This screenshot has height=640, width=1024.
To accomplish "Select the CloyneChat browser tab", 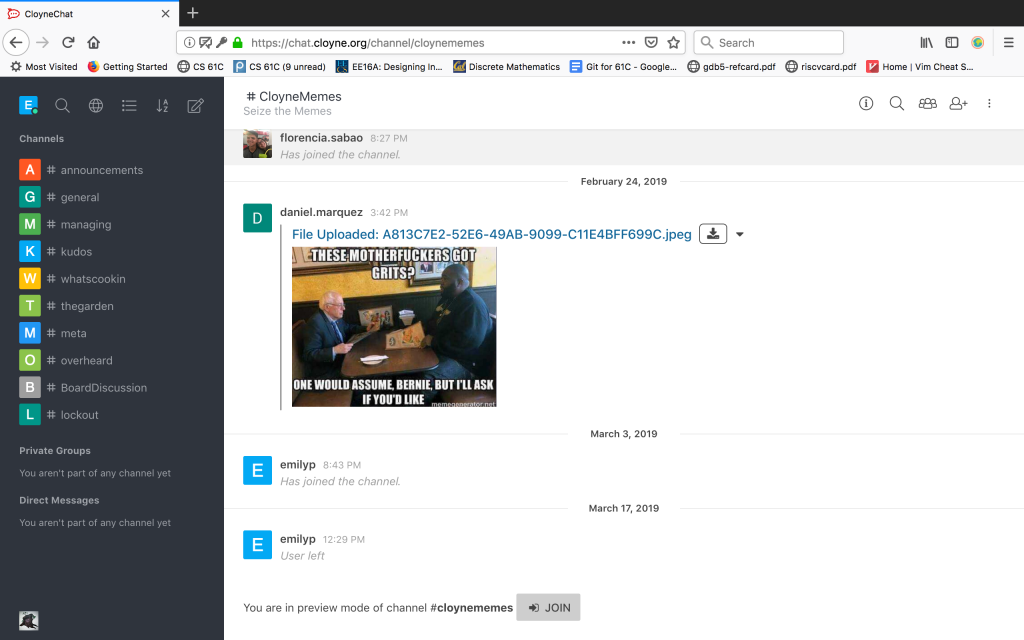I will coord(89,14).
